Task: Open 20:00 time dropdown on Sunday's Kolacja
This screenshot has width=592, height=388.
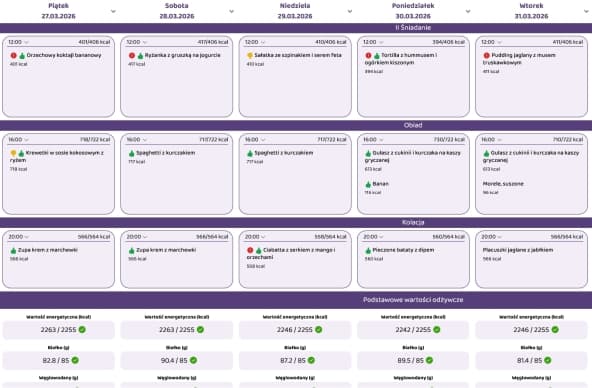Action: (x=255, y=237)
